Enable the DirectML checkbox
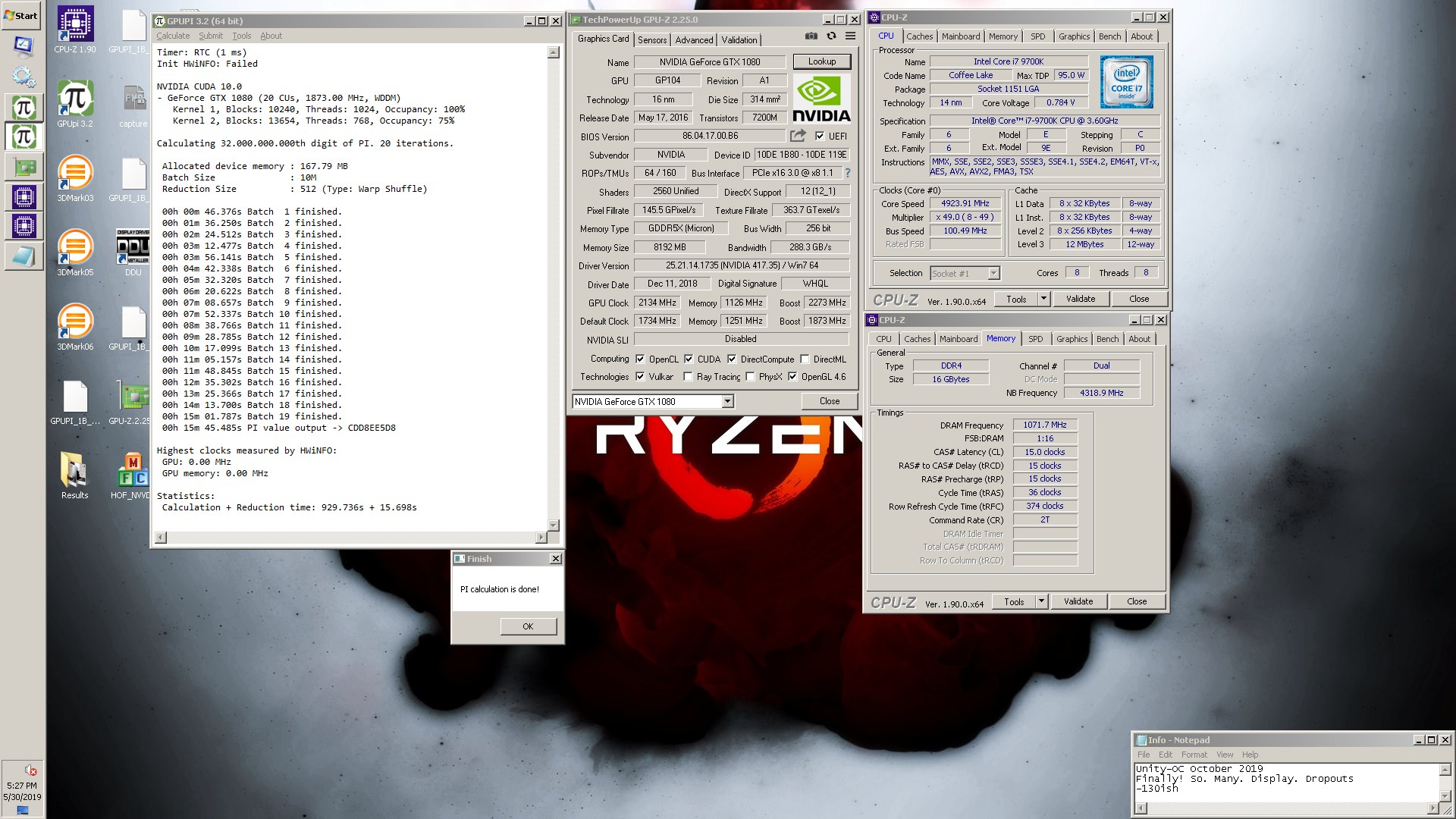 click(805, 359)
